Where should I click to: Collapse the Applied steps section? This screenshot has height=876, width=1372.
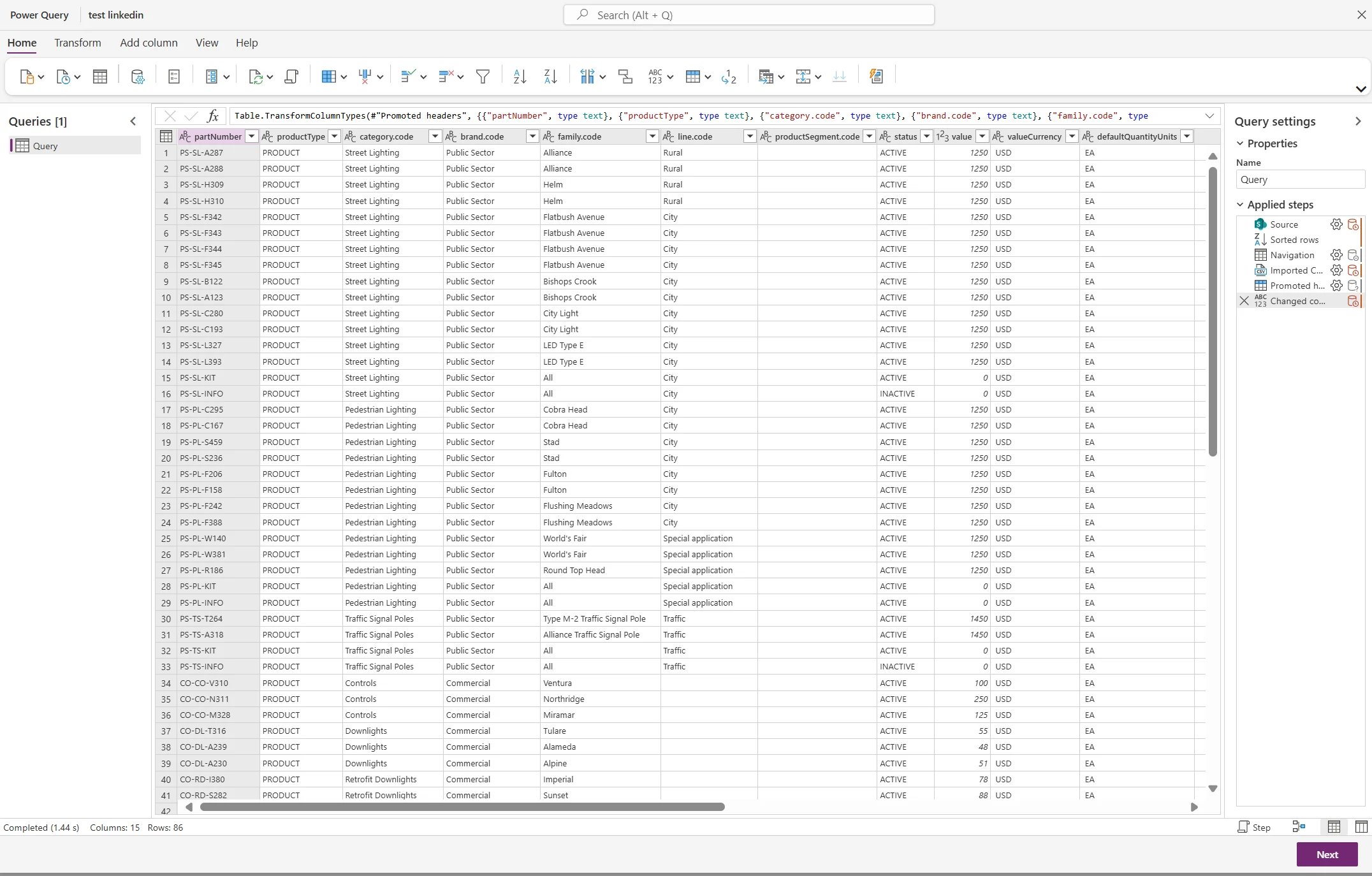tap(1240, 205)
